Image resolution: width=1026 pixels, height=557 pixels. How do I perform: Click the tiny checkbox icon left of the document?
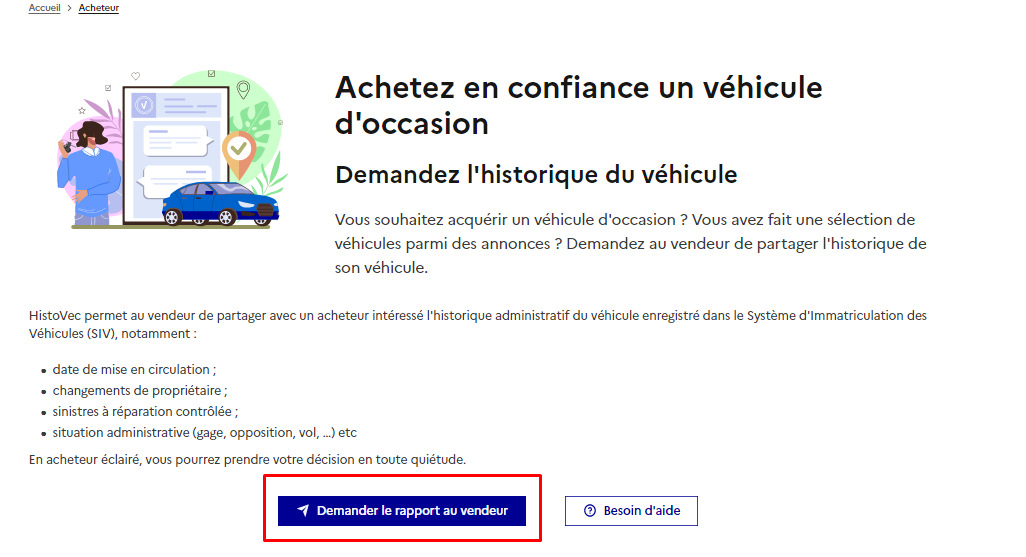click(108, 88)
